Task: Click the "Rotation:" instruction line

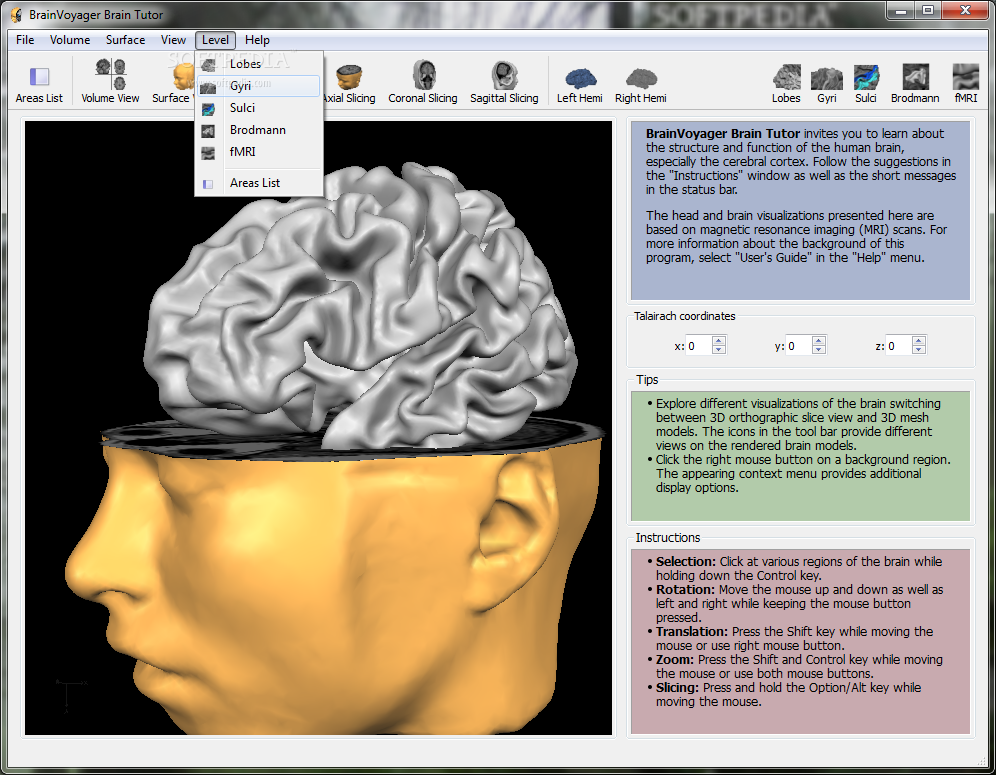Action: pyautogui.click(x=798, y=603)
